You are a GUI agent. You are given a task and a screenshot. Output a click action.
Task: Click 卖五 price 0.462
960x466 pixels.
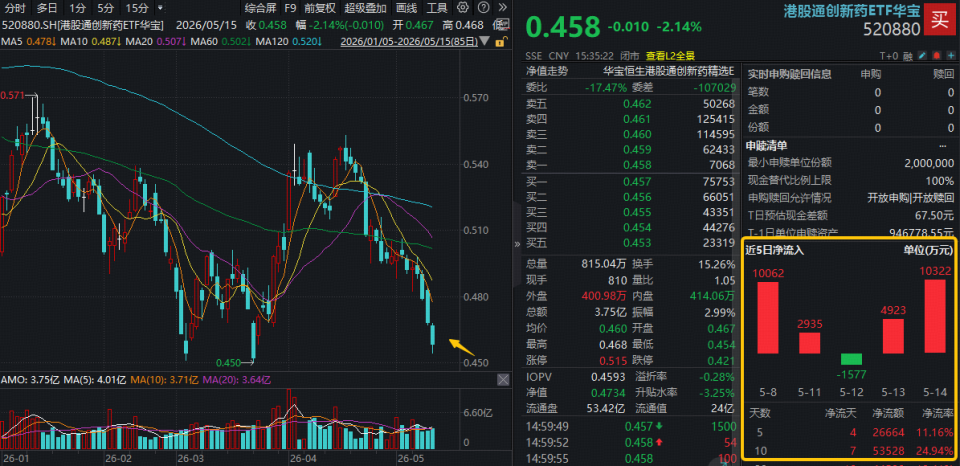point(637,103)
